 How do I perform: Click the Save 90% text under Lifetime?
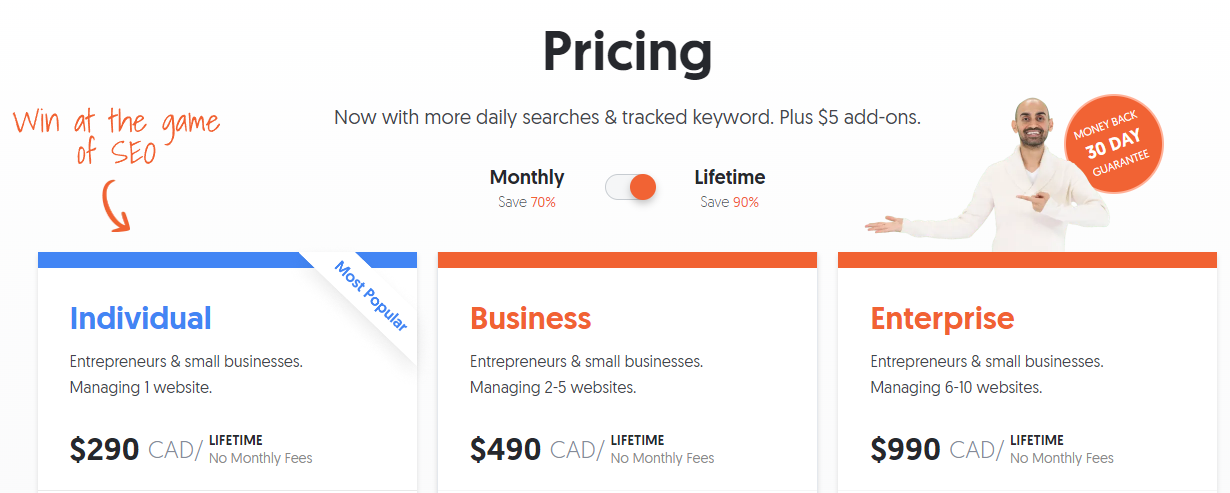coord(730,202)
